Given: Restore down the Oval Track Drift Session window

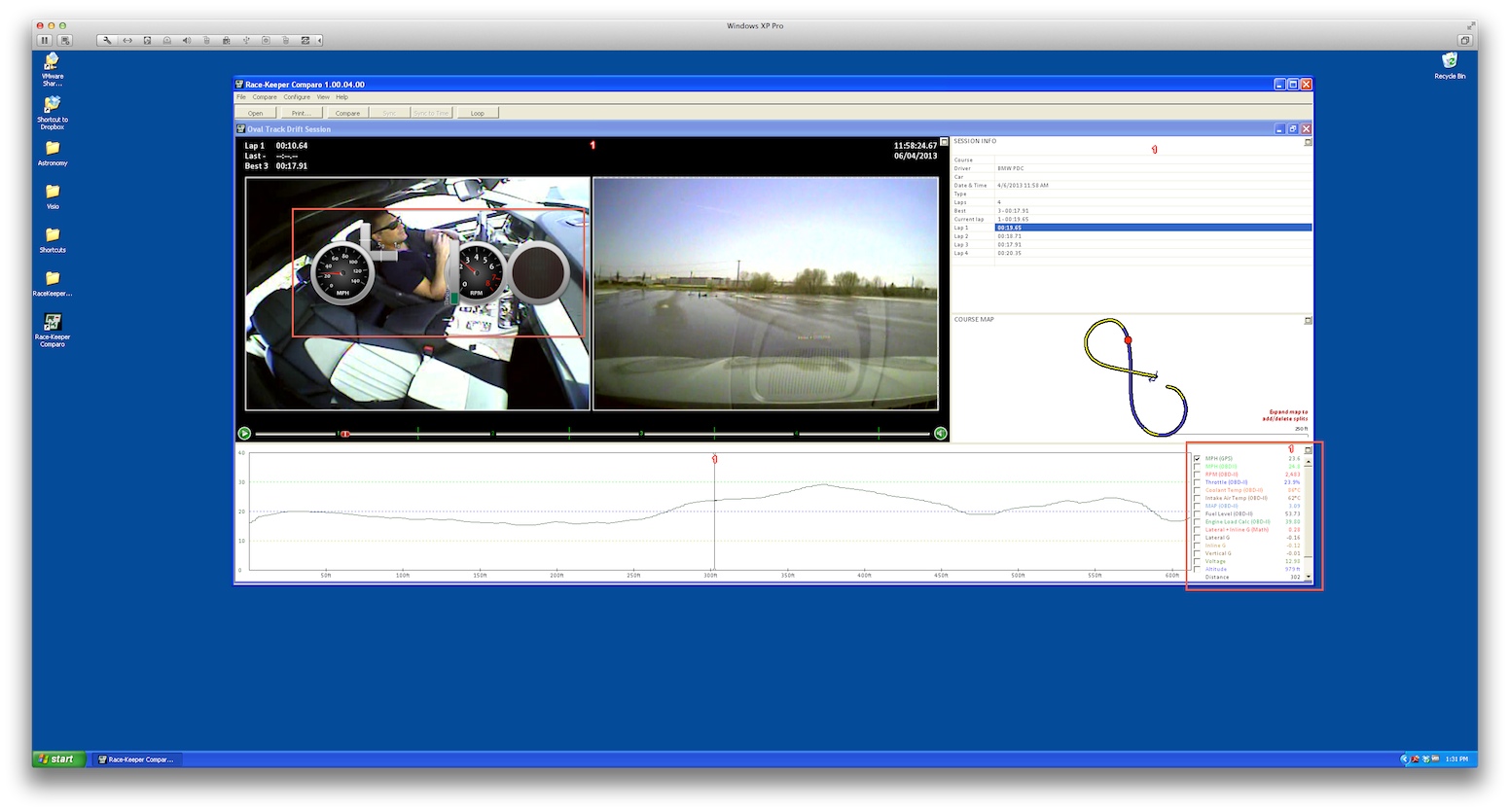Looking at the screenshot, I should 1293,128.
